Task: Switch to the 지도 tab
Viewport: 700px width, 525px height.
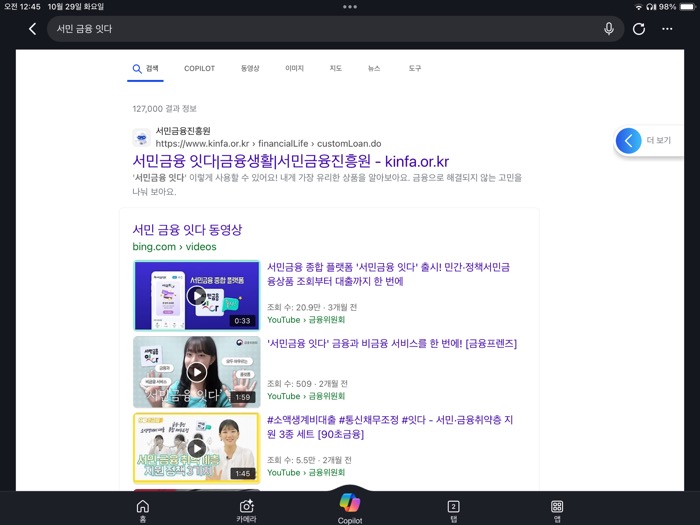Action: pyautogui.click(x=336, y=68)
